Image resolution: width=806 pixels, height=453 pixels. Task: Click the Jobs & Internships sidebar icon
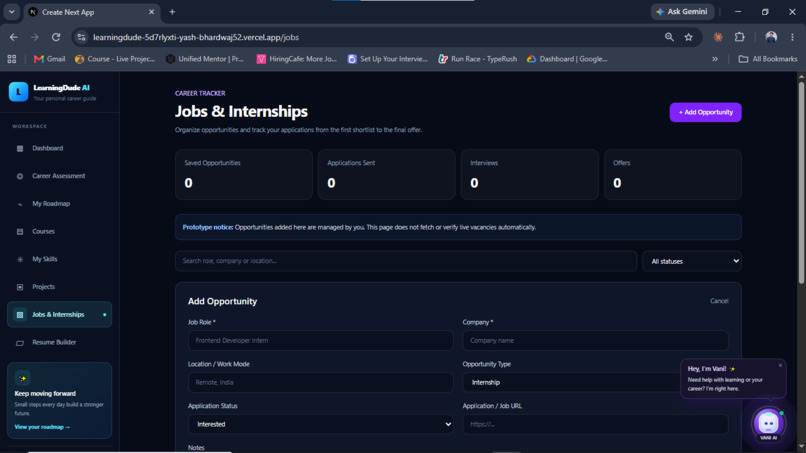tap(20, 315)
